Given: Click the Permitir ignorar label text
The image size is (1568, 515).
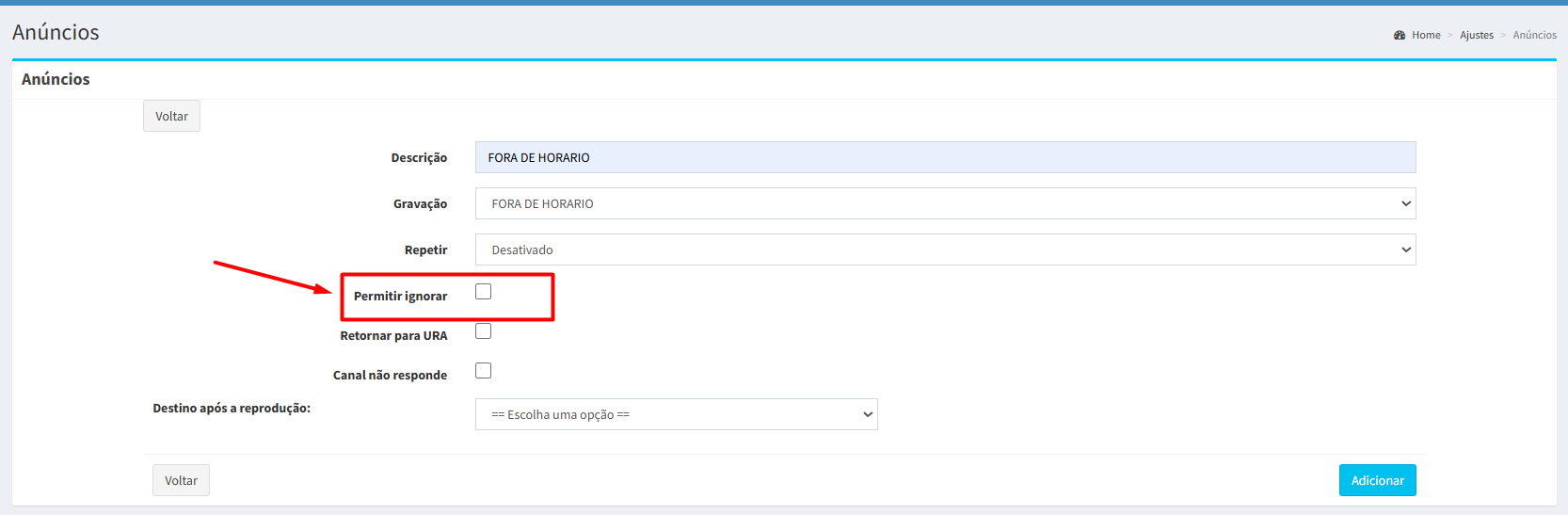Looking at the screenshot, I should coord(400,296).
